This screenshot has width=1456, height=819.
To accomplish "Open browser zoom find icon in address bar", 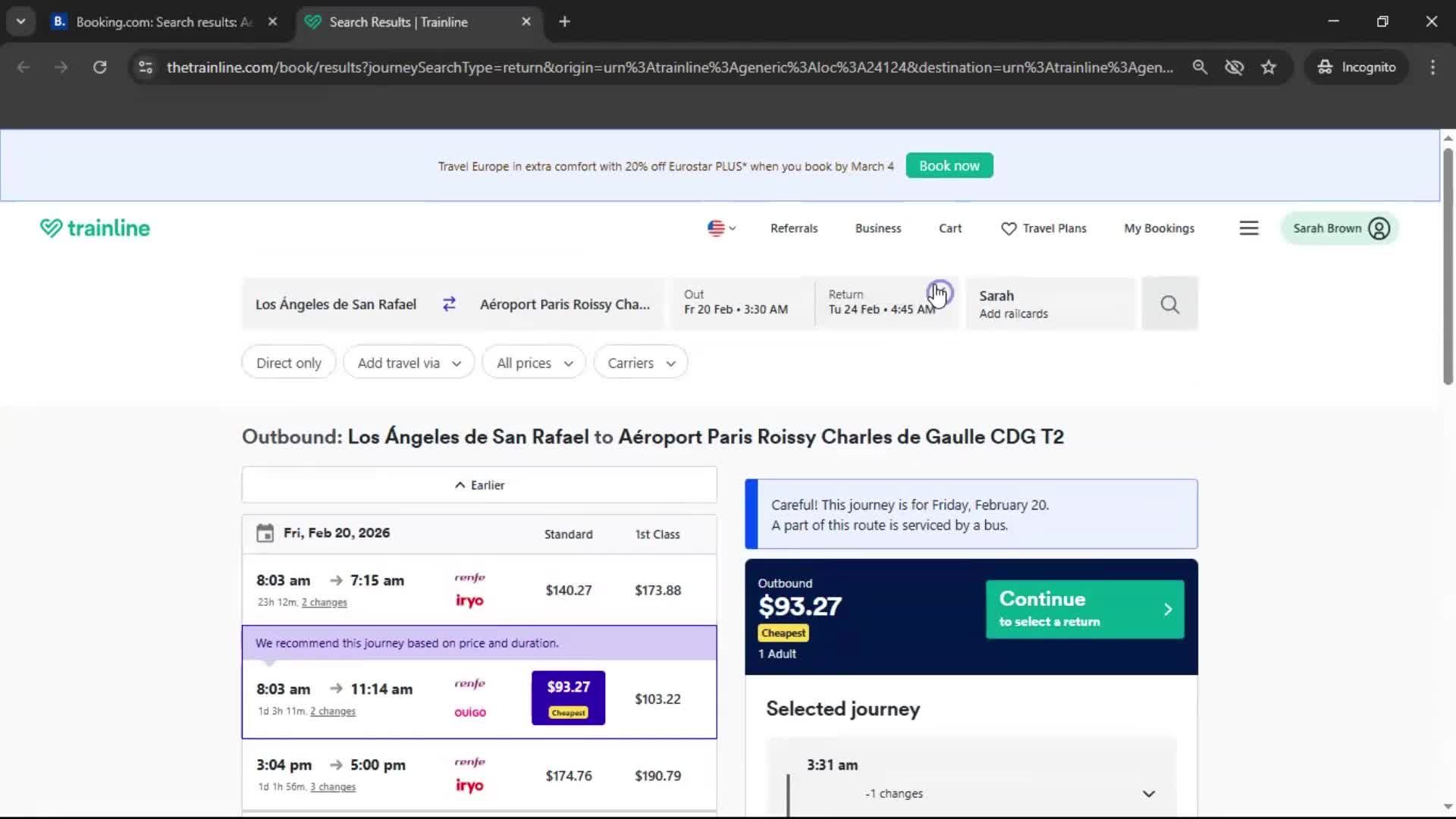I will click(1200, 67).
